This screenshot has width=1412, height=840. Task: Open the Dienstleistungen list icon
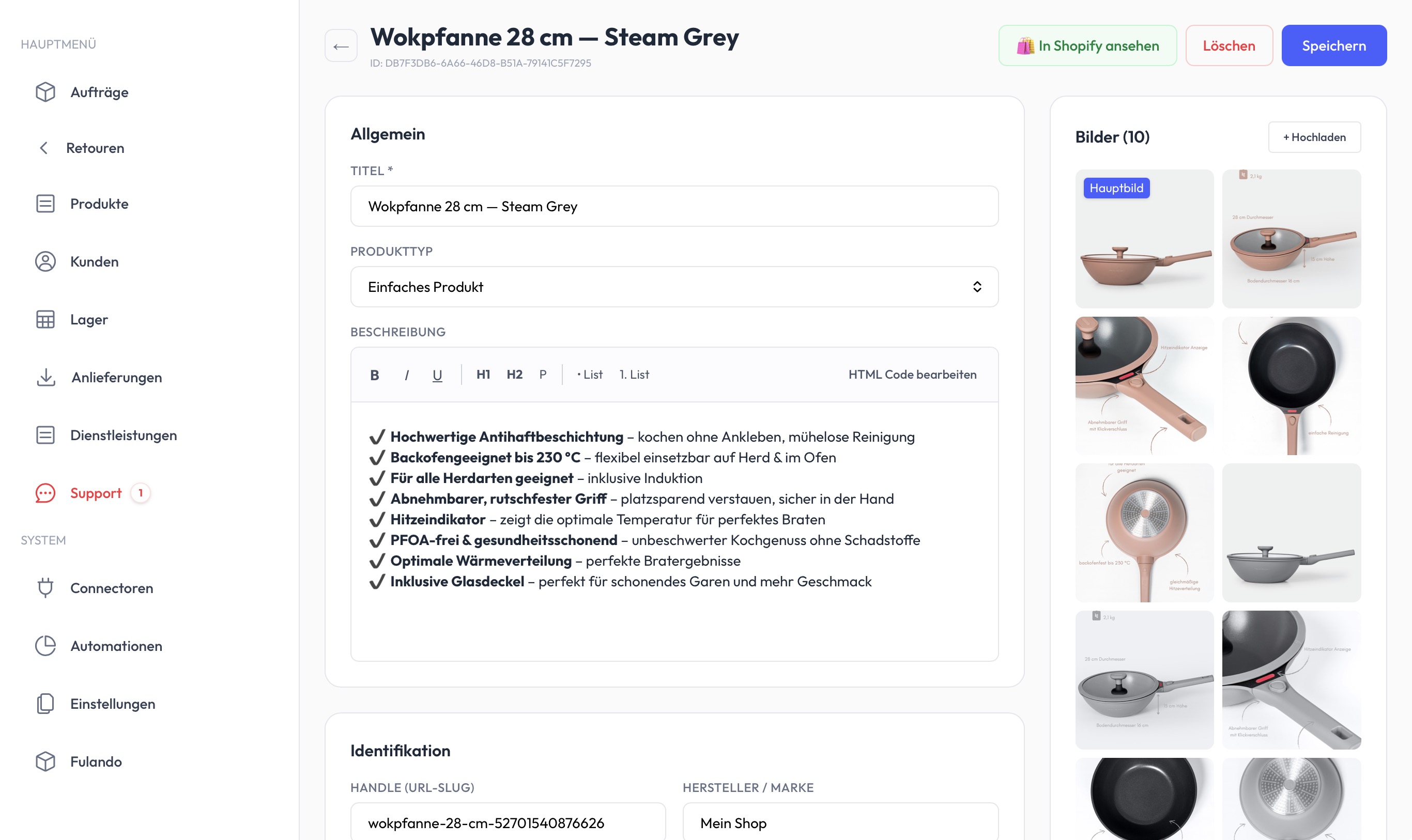(x=45, y=435)
